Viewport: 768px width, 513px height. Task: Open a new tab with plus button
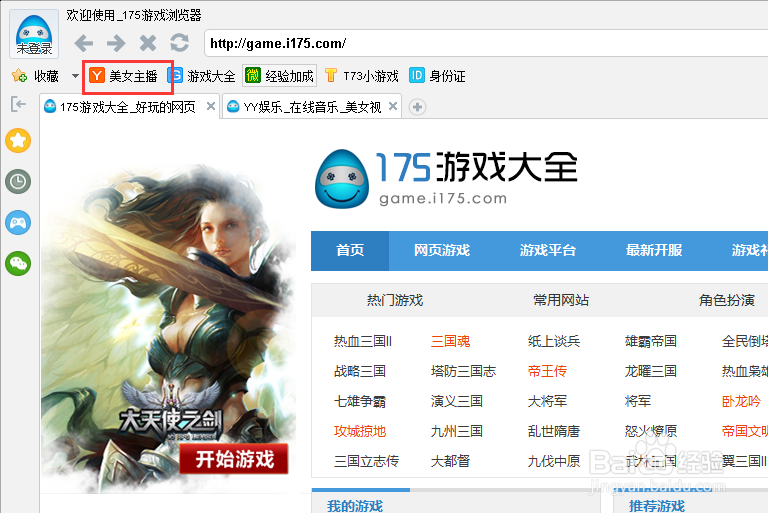pos(417,107)
